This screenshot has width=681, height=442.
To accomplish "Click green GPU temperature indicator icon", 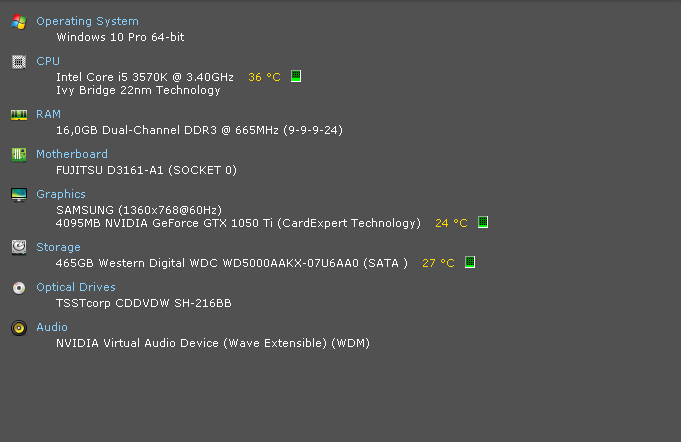I will click(483, 222).
